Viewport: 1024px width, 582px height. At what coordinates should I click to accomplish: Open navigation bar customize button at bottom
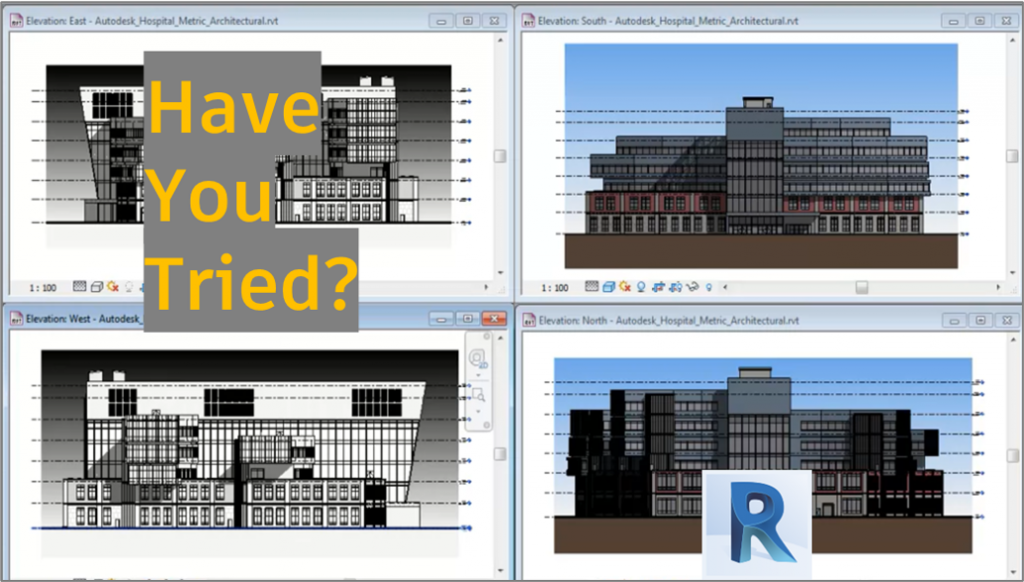[487, 425]
